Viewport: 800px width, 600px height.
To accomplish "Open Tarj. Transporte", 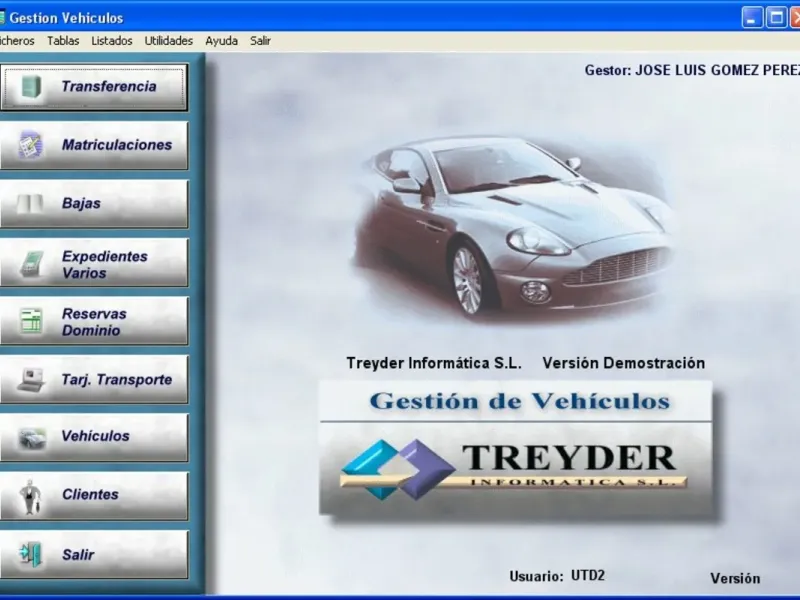I will click(94, 380).
